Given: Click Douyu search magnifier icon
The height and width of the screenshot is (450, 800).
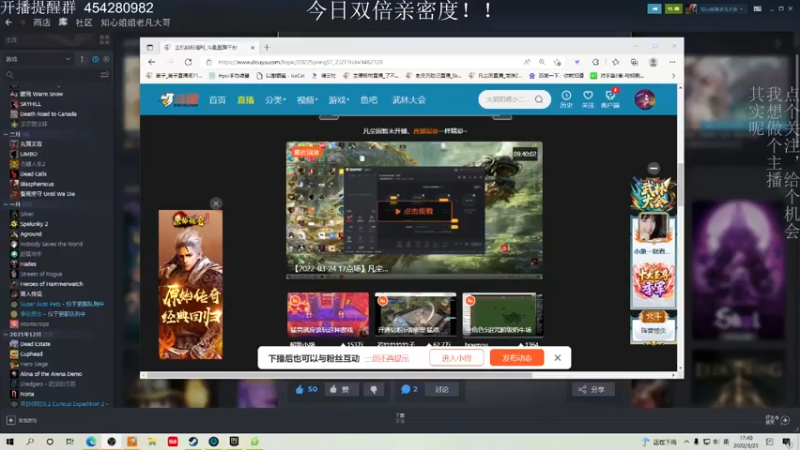Looking at the screenshot, I should (x=539, y=99).
